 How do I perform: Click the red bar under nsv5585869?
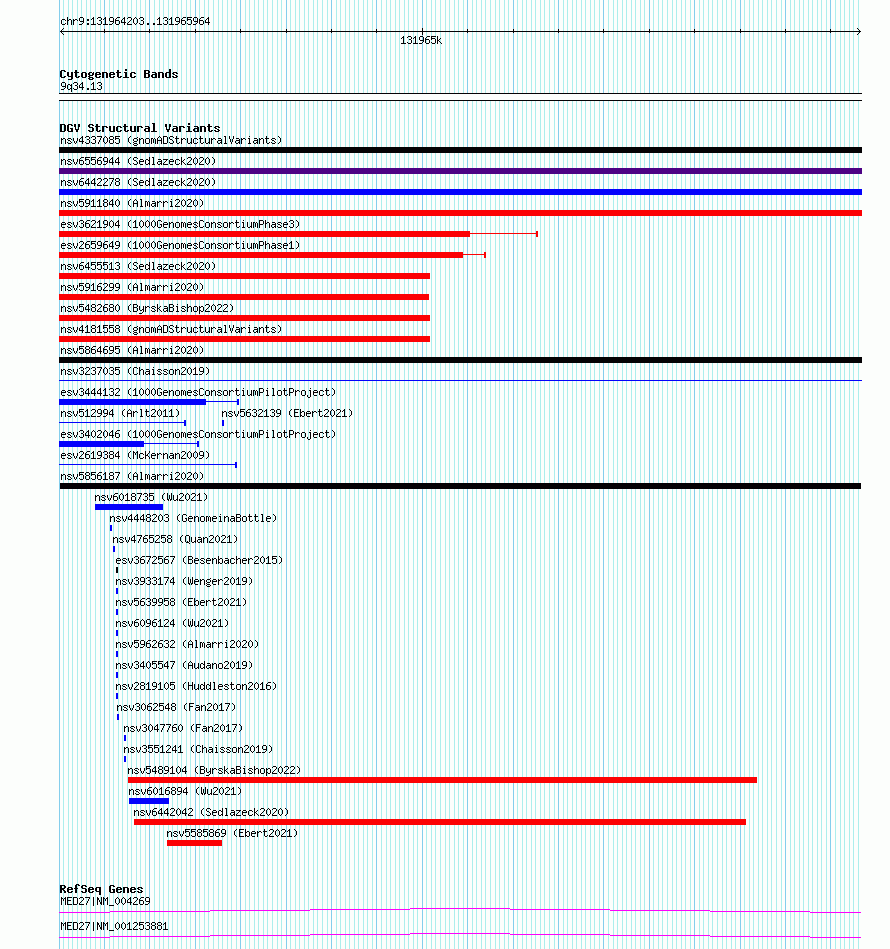(194, 843)
